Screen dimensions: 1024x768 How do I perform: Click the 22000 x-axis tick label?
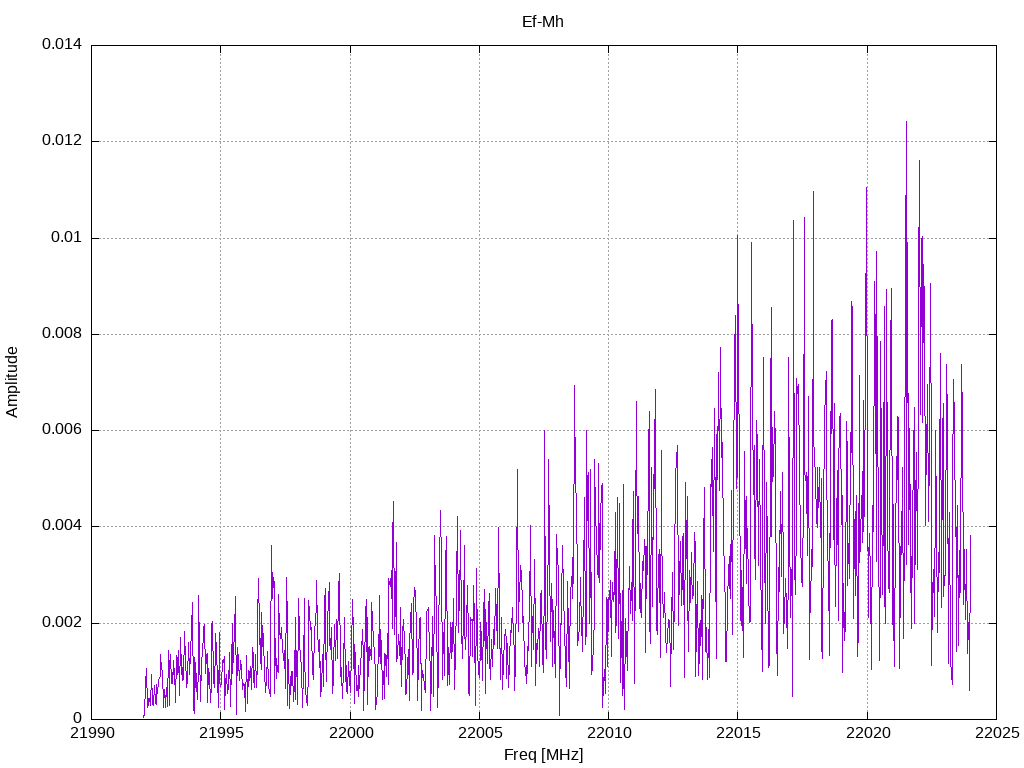click(x=349, y=734)
